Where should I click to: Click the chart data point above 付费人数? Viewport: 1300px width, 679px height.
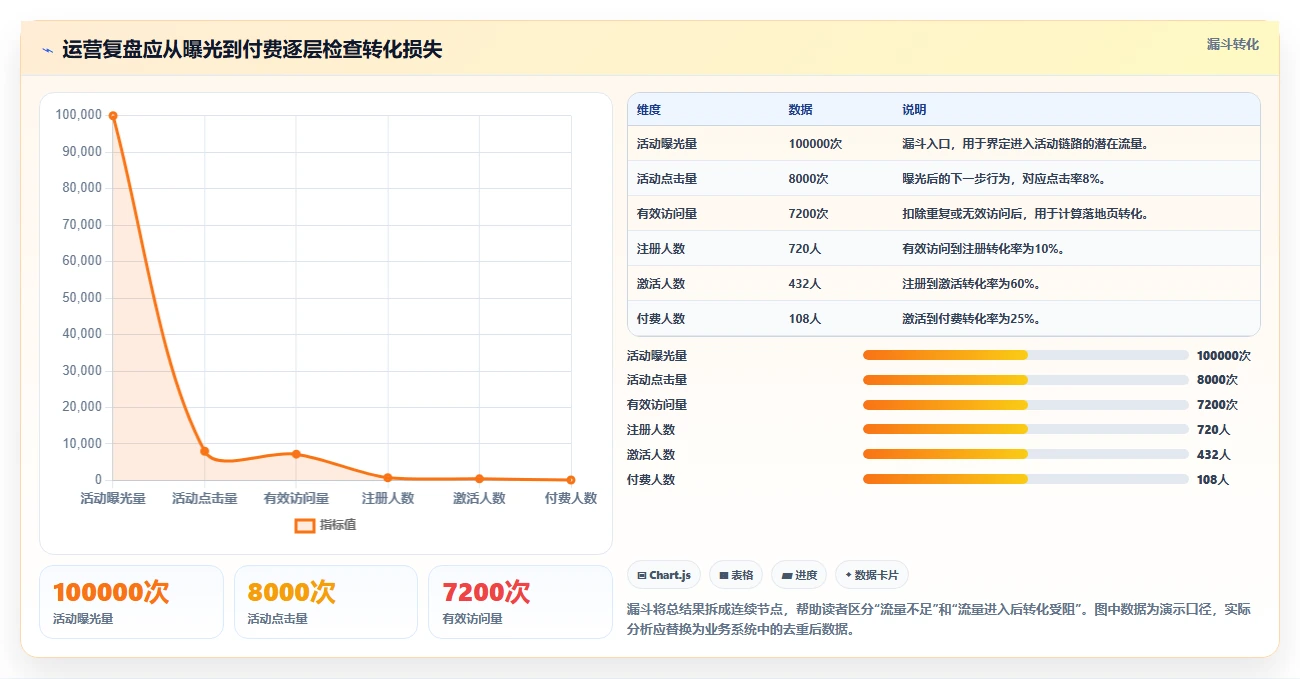pos(571,480)
